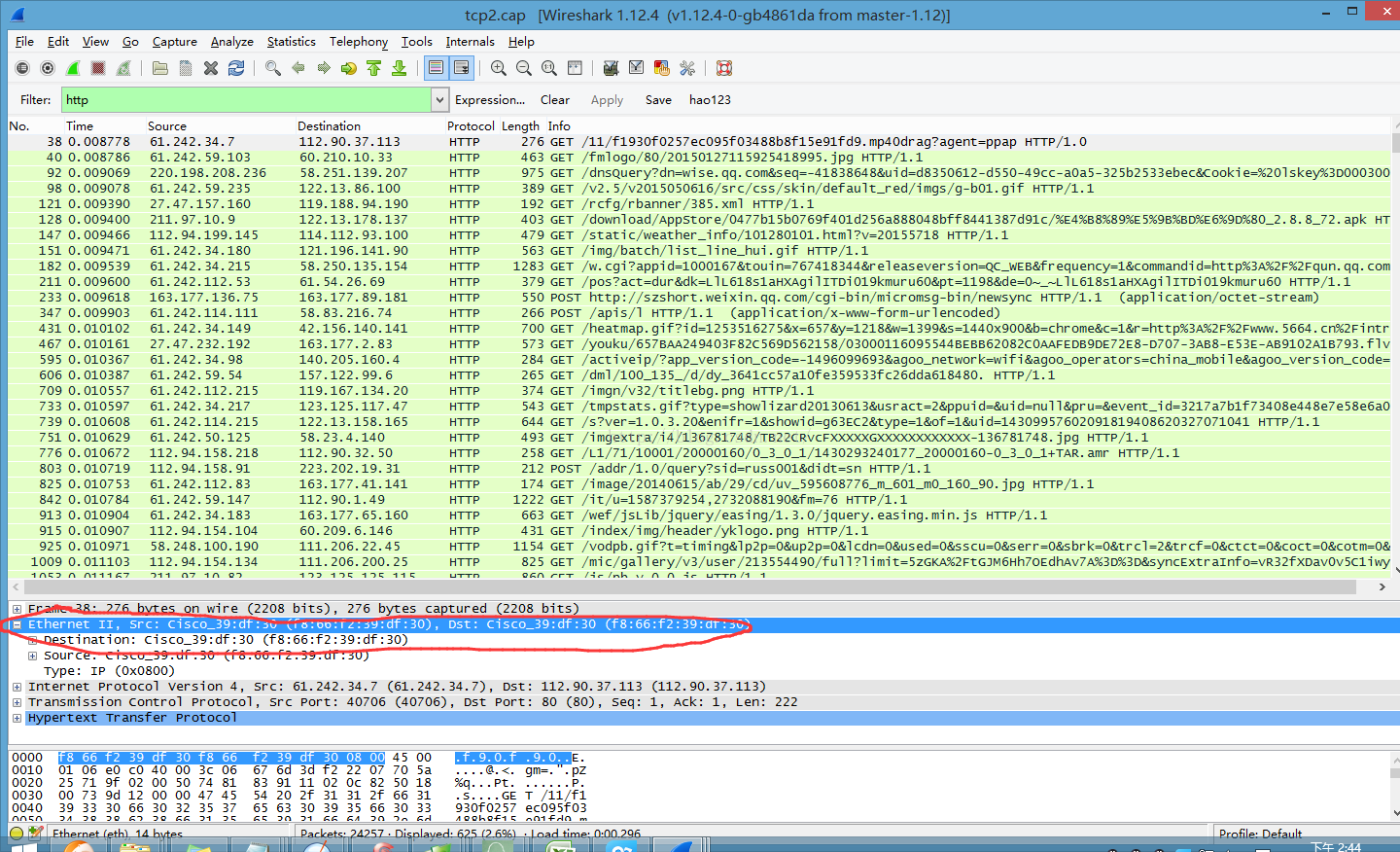Image resolution: width=1400 pixels, height=852 pixels.
Task: Open the File menu
Action: click(x=24, y=42)
